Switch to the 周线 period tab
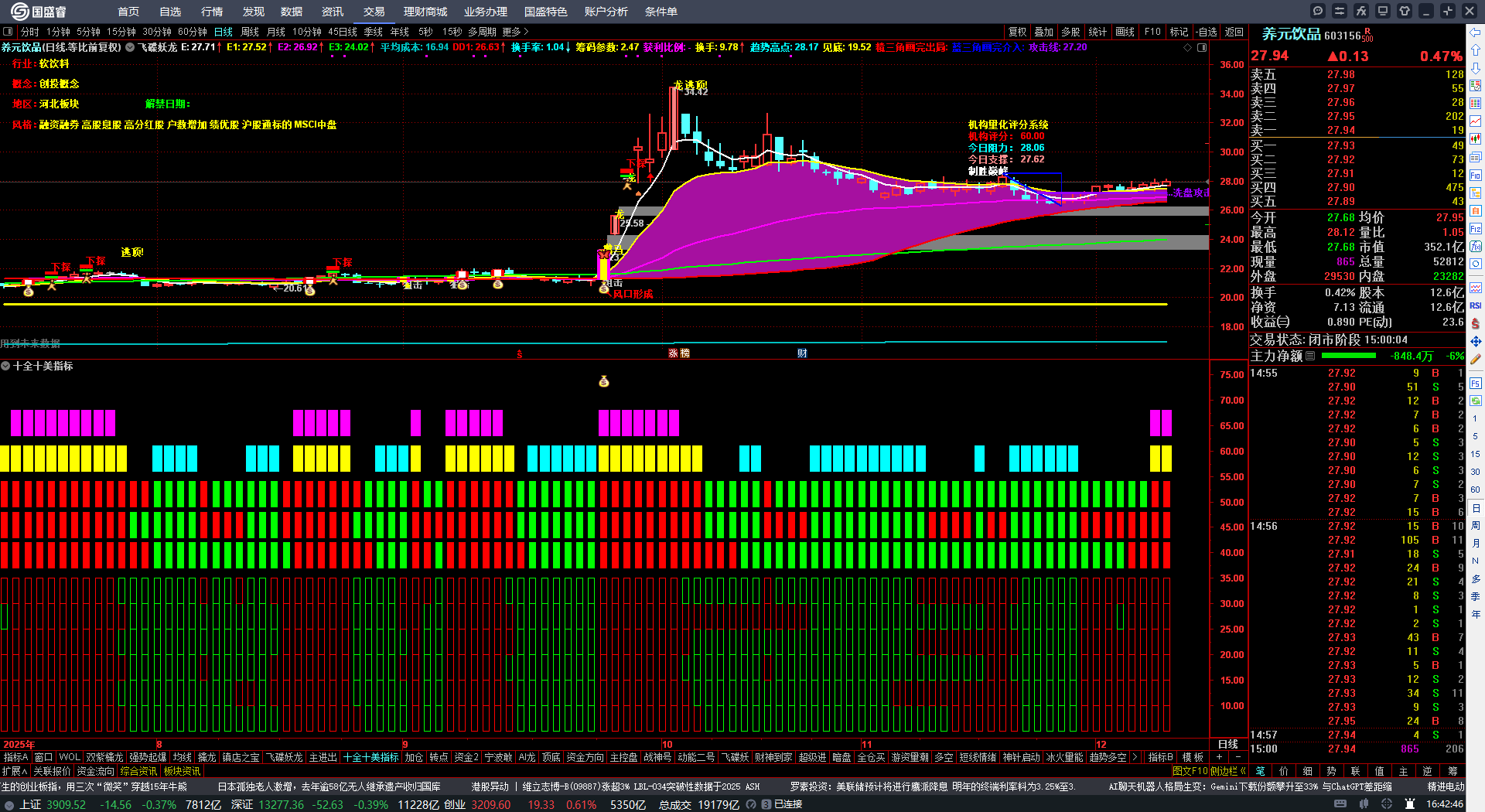The width and height of the screenshot is (1485, 812). click(250, 32)
